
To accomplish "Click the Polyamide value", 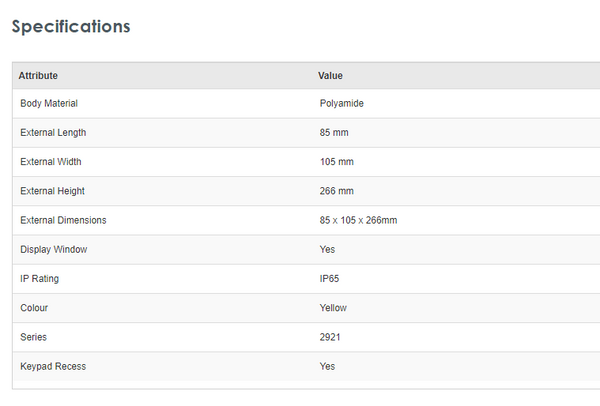I will (x=341, y=103).
